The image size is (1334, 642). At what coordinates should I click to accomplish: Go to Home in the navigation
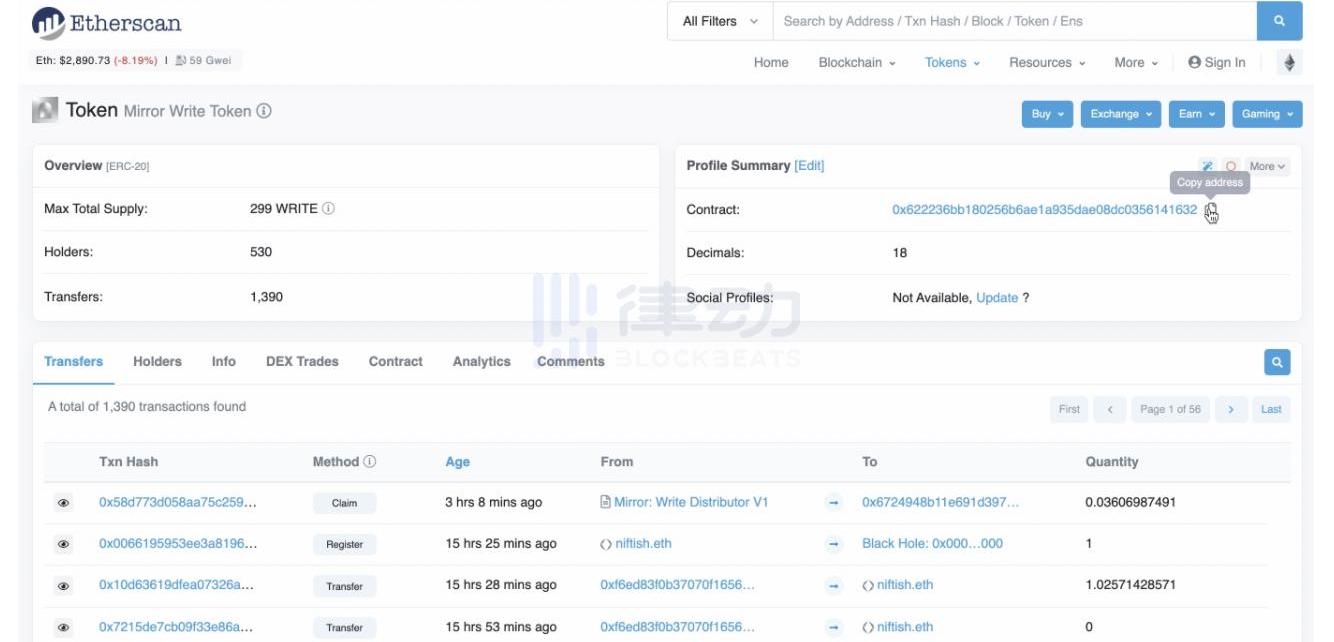771,62
